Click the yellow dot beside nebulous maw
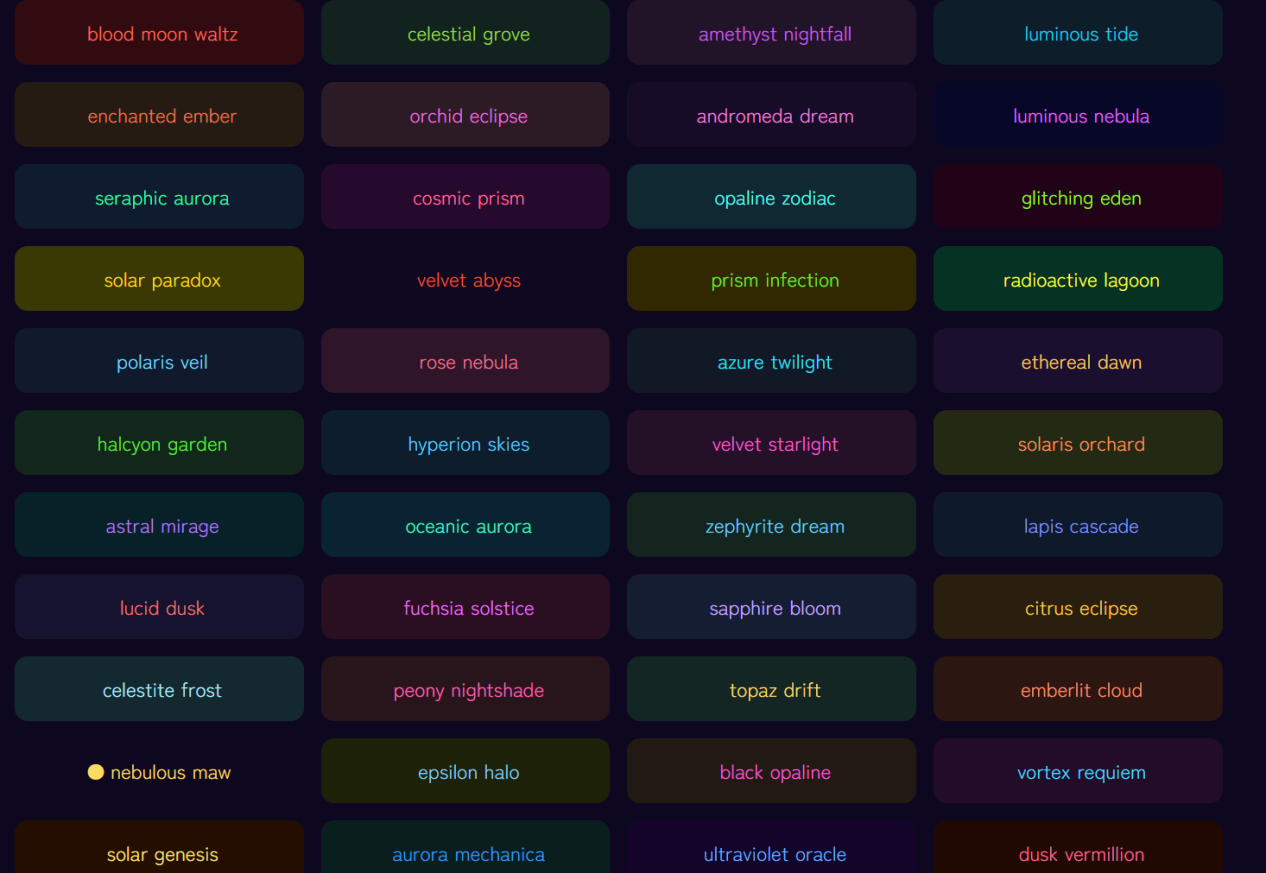This screenshot has height=873, width=1266. 96,772
